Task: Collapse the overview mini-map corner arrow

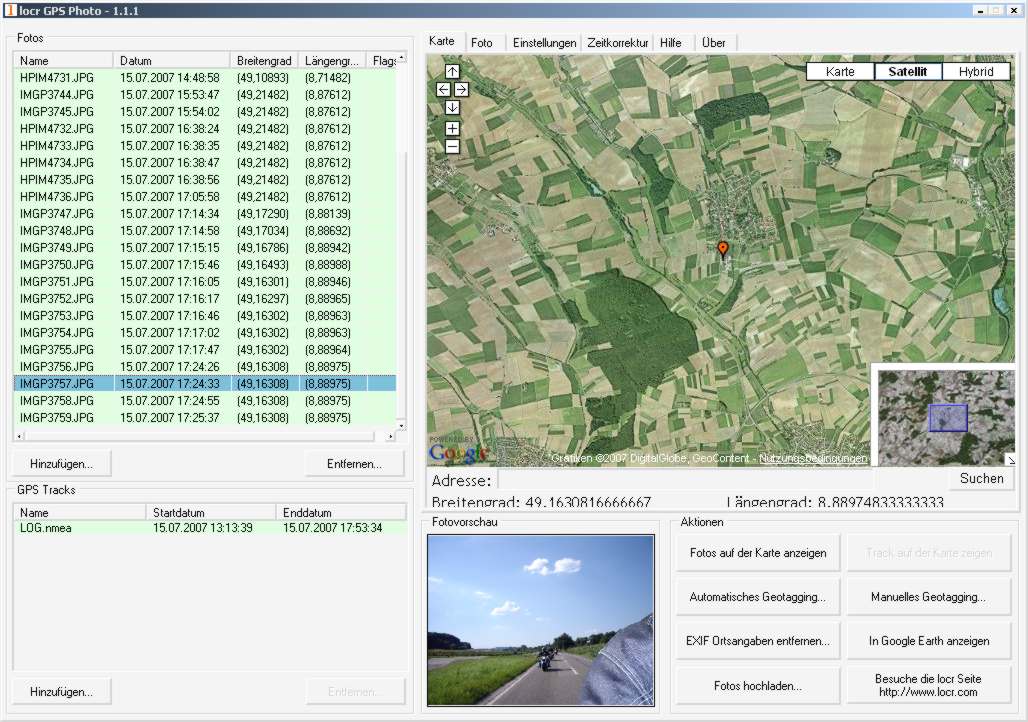Action: [x=1009, y=459]
